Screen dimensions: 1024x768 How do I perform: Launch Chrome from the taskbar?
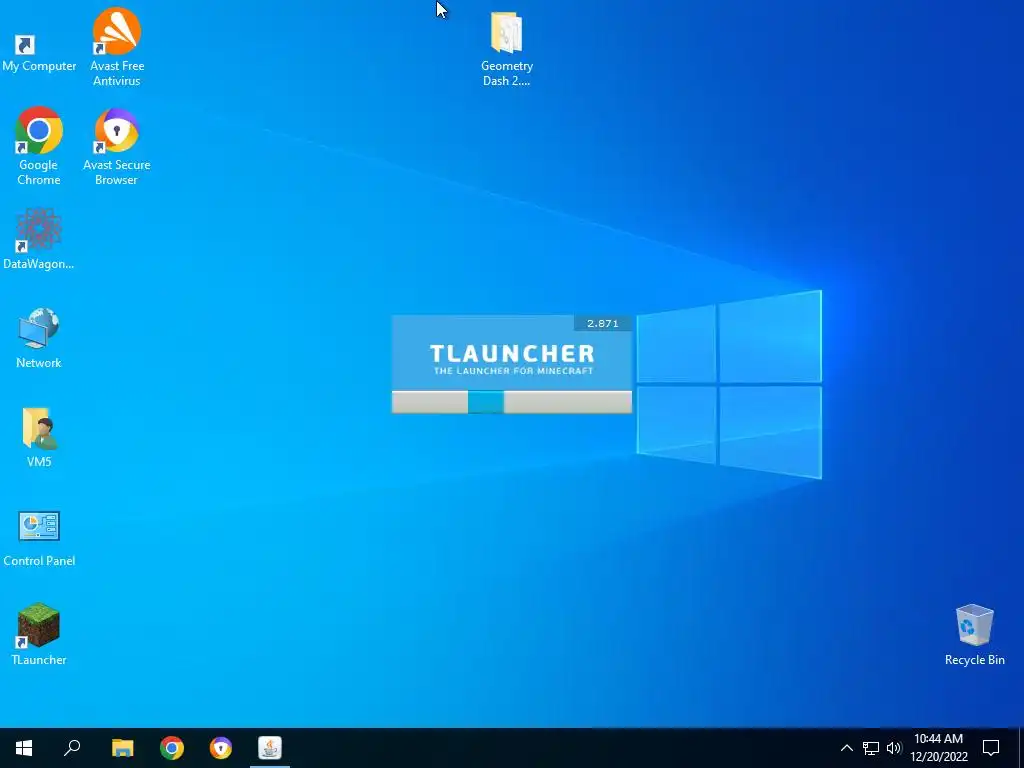(x=172, y=748)
